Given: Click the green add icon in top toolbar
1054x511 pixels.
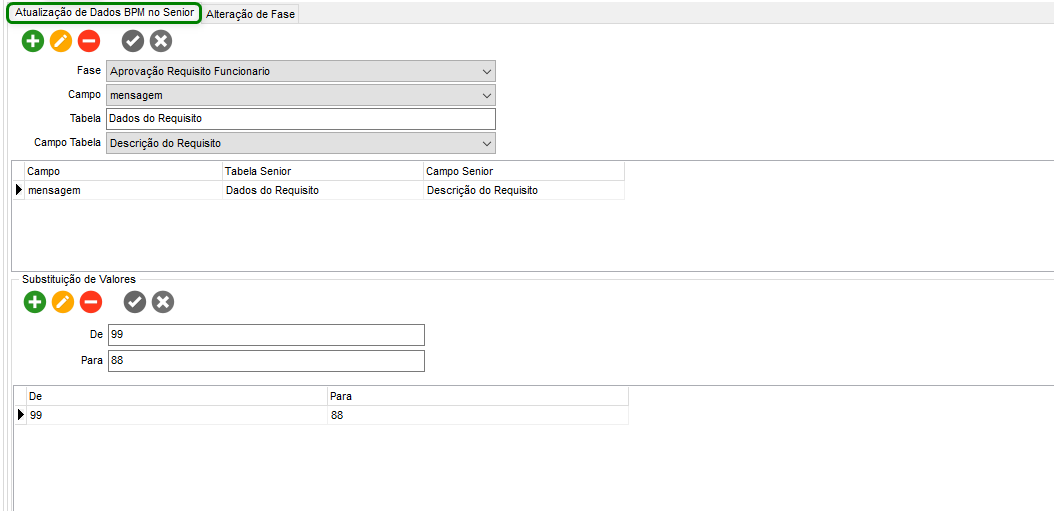Looking at the screenshot, I should (33, 41).
